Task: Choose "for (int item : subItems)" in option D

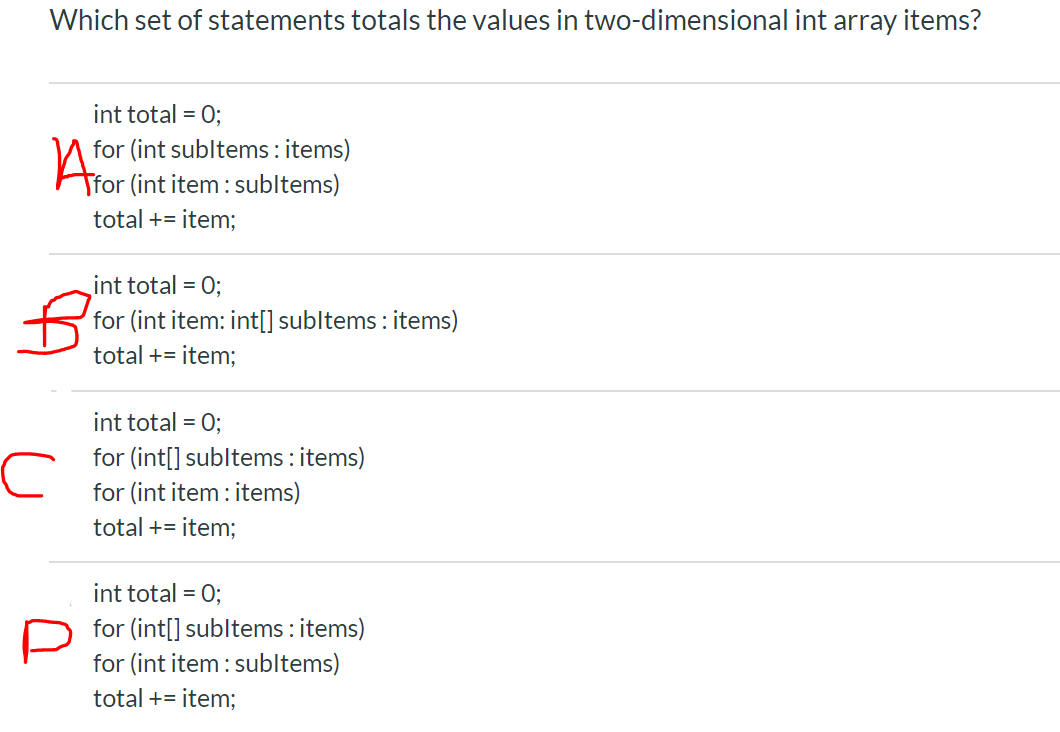Action: click(x=216, y=664)
